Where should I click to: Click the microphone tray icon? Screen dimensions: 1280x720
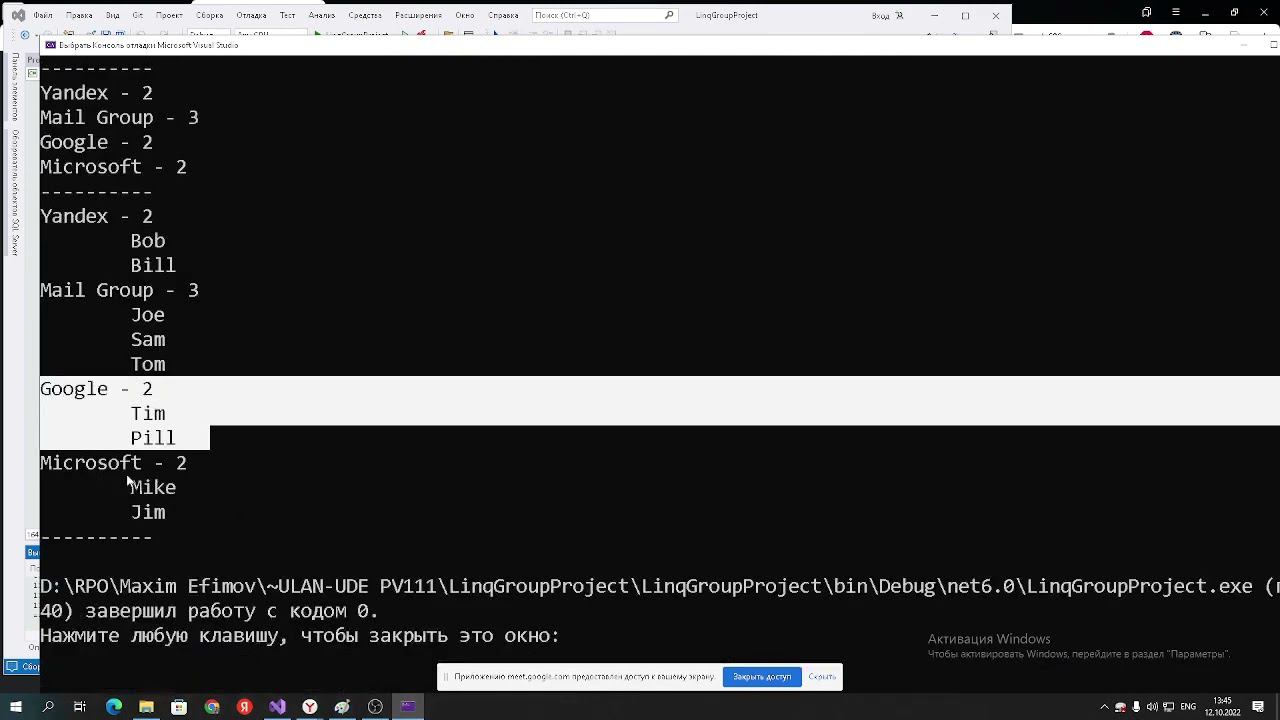pyautogui.click(x=1136, y=707)
